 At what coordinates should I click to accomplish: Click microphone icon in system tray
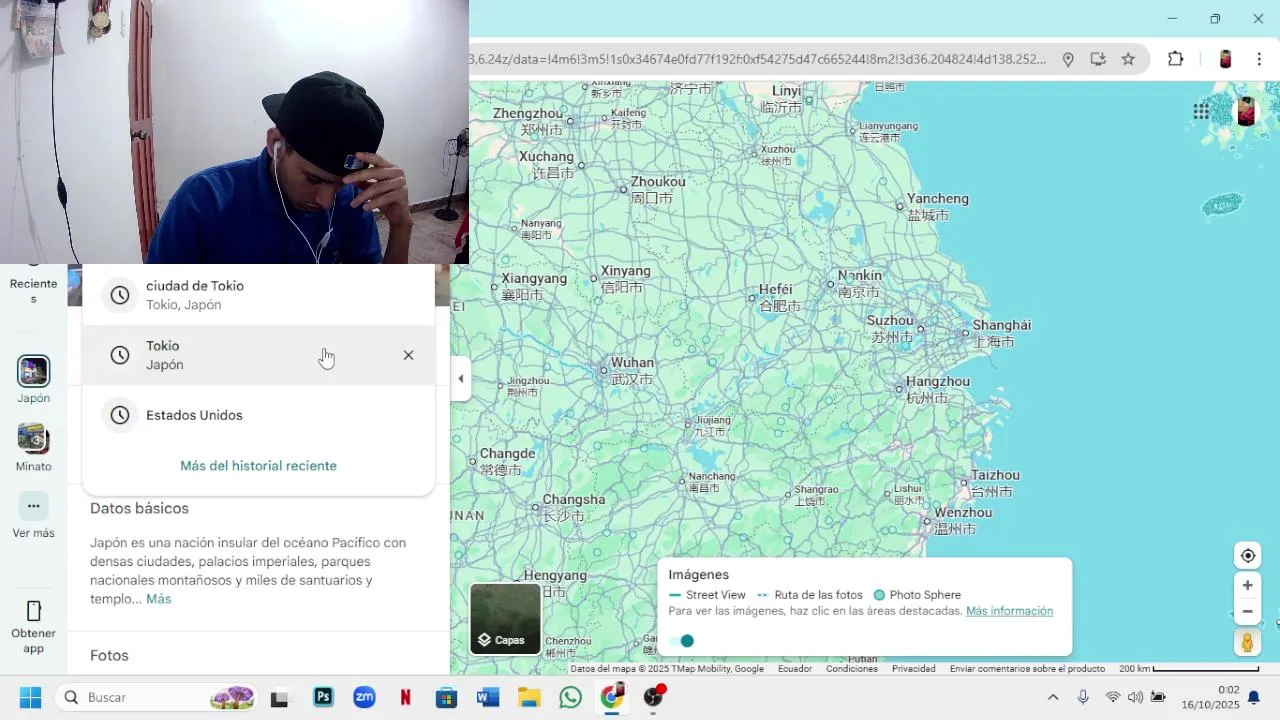click(x=1083, y=697)
